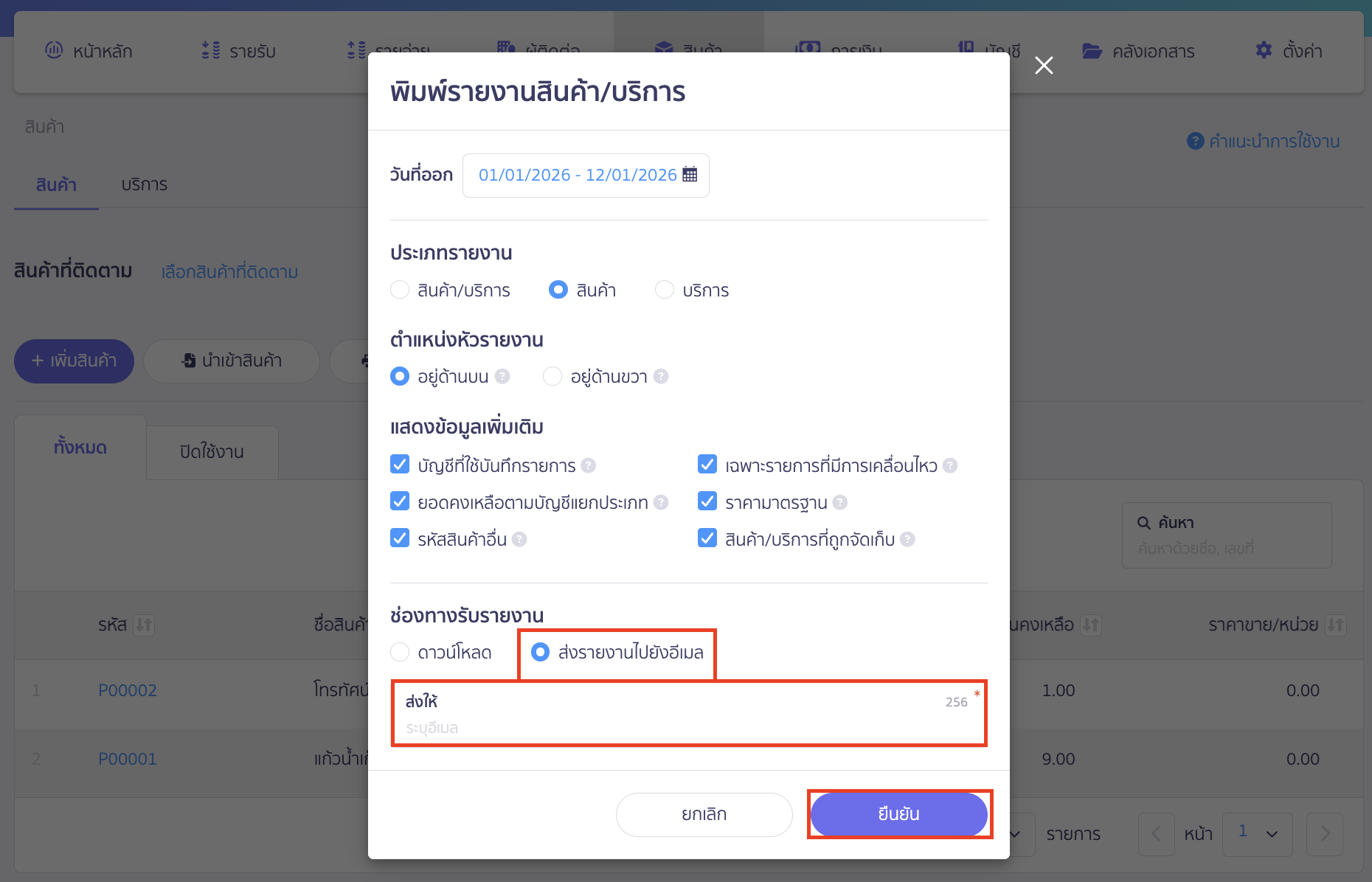
Task: Open the calendar icon in date range field
Action: pos(689,175)
